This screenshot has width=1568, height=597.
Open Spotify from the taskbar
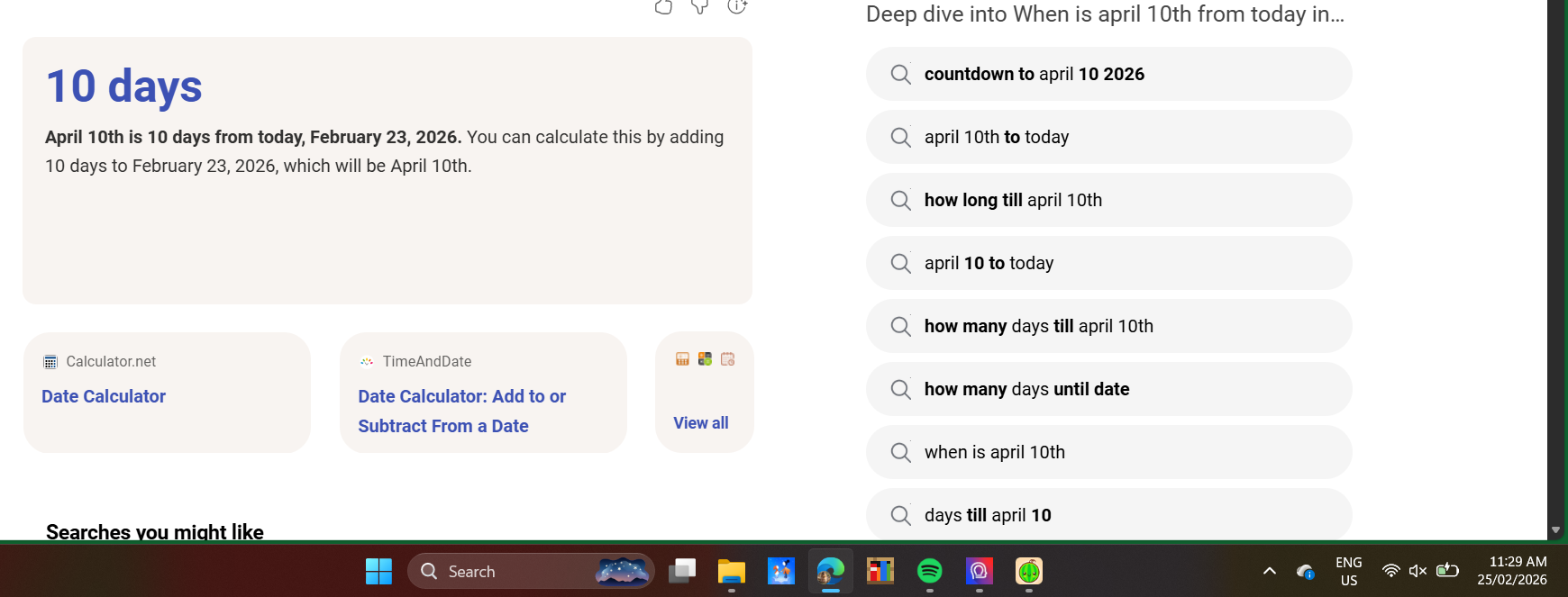tap(930, 571)
